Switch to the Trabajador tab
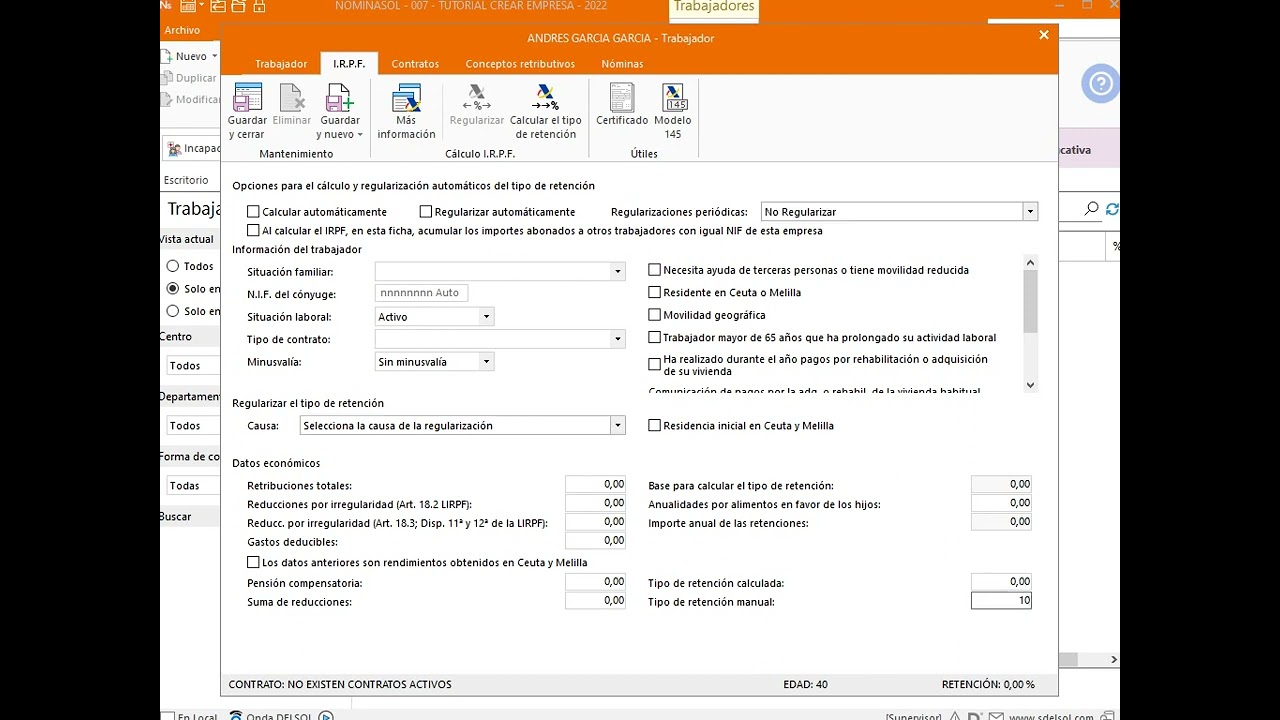Image resolution: width=1280 pixels, height=720 pixels. pos(281,64)
